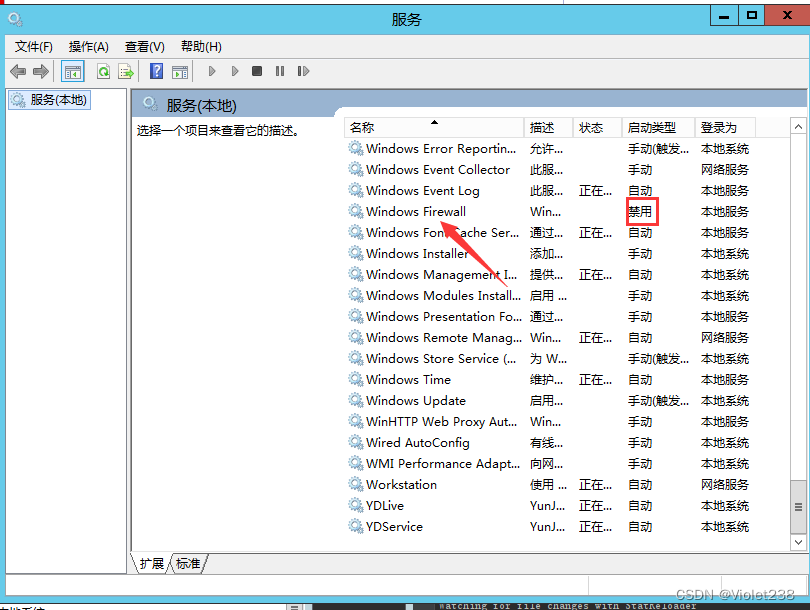Go forward with the toolbar Forward arrow
Viewport: 810px width, 610px height.
(x=41, y=71)
